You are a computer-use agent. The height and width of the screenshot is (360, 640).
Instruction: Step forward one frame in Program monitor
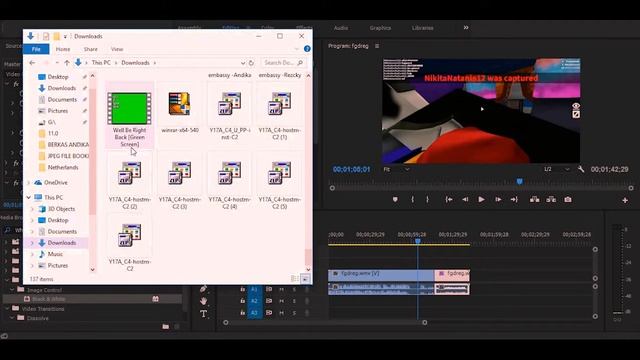click(x=498, y=200)
